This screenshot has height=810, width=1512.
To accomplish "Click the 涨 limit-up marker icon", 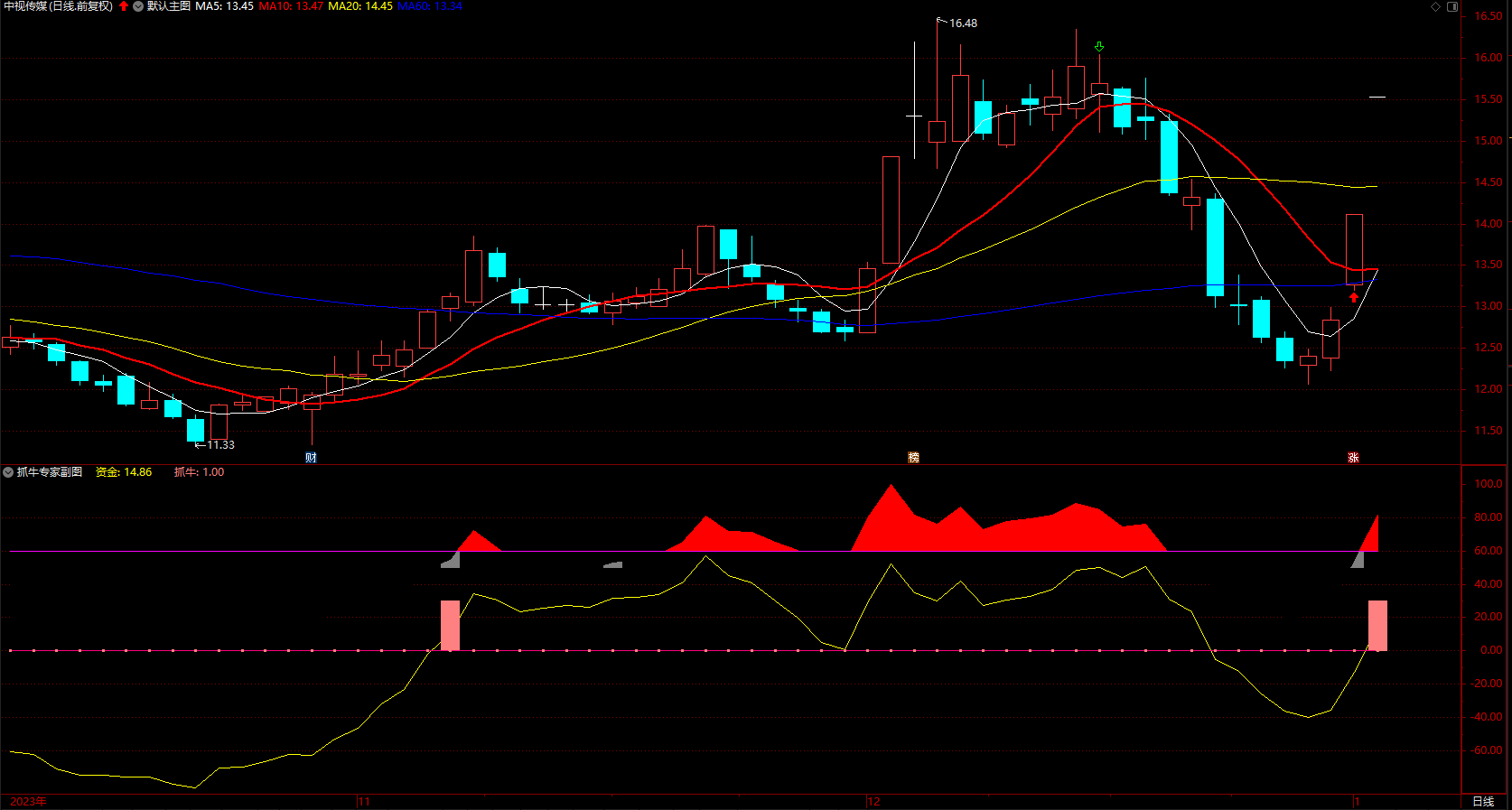I will (1353, 458).
